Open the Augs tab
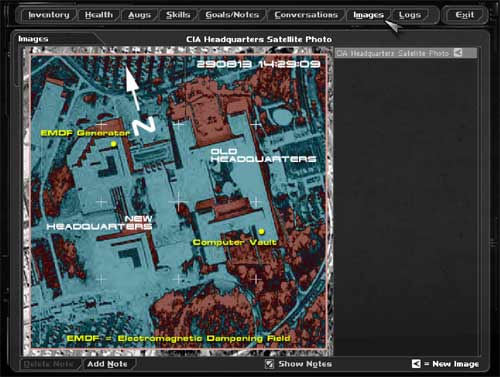 139,15
